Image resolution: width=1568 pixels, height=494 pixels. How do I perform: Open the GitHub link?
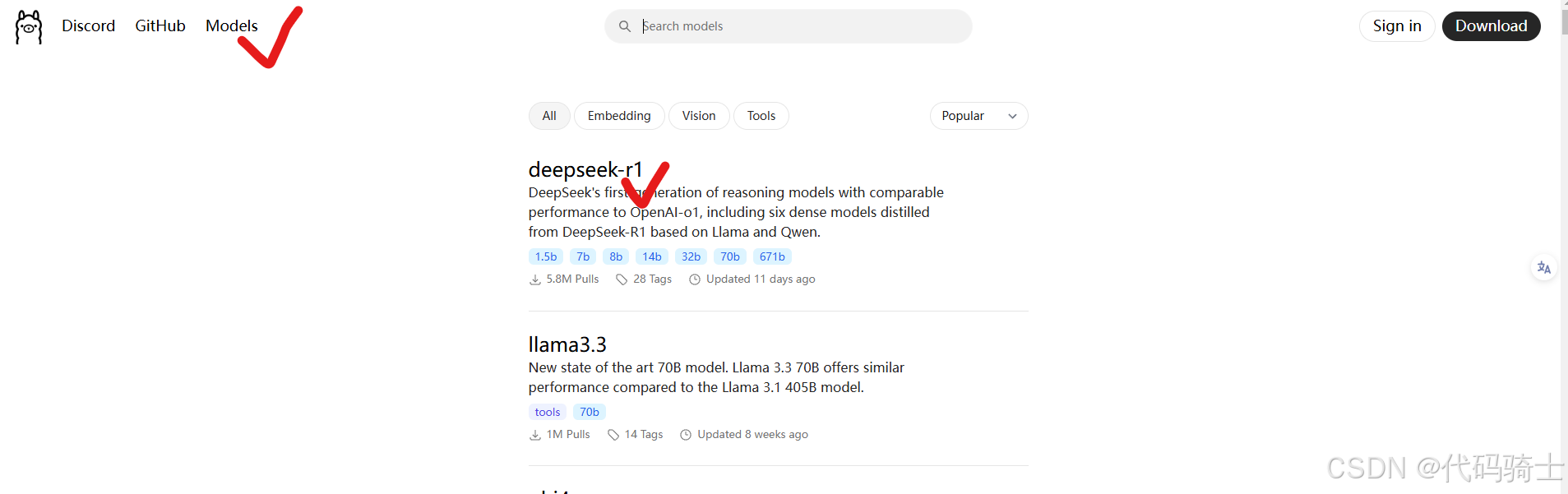[160, 25]
